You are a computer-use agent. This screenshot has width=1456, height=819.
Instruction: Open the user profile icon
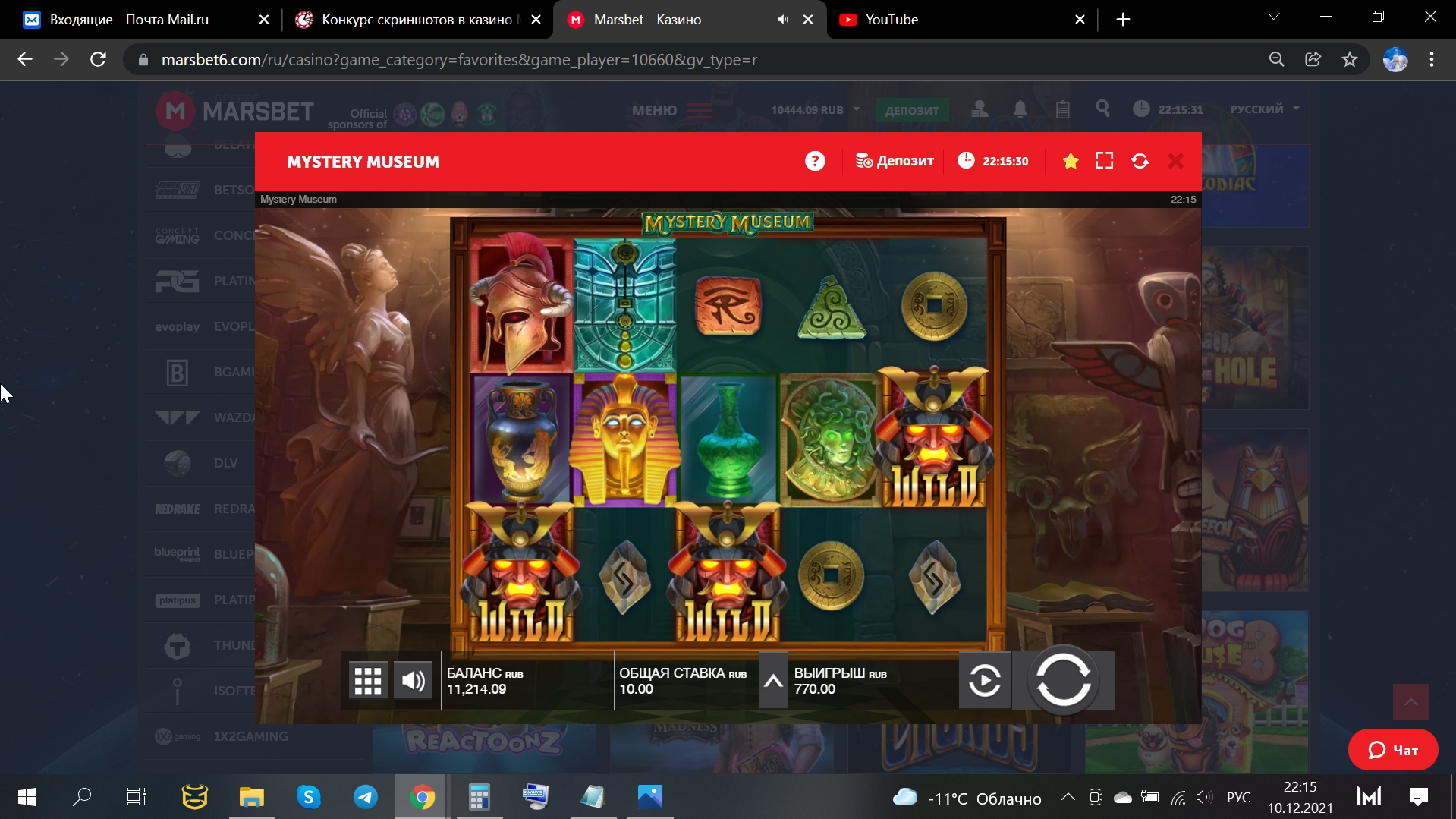coord(980,109)
